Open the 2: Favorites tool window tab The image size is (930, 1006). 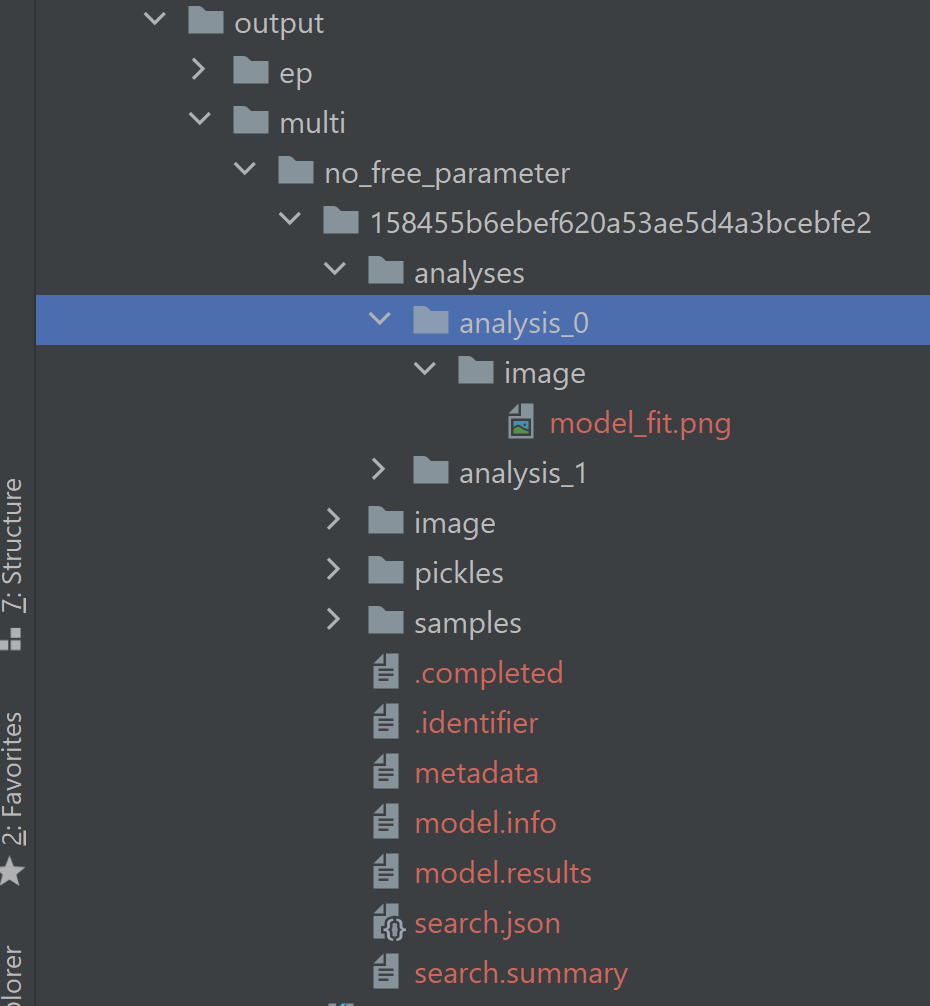[13, 779]
